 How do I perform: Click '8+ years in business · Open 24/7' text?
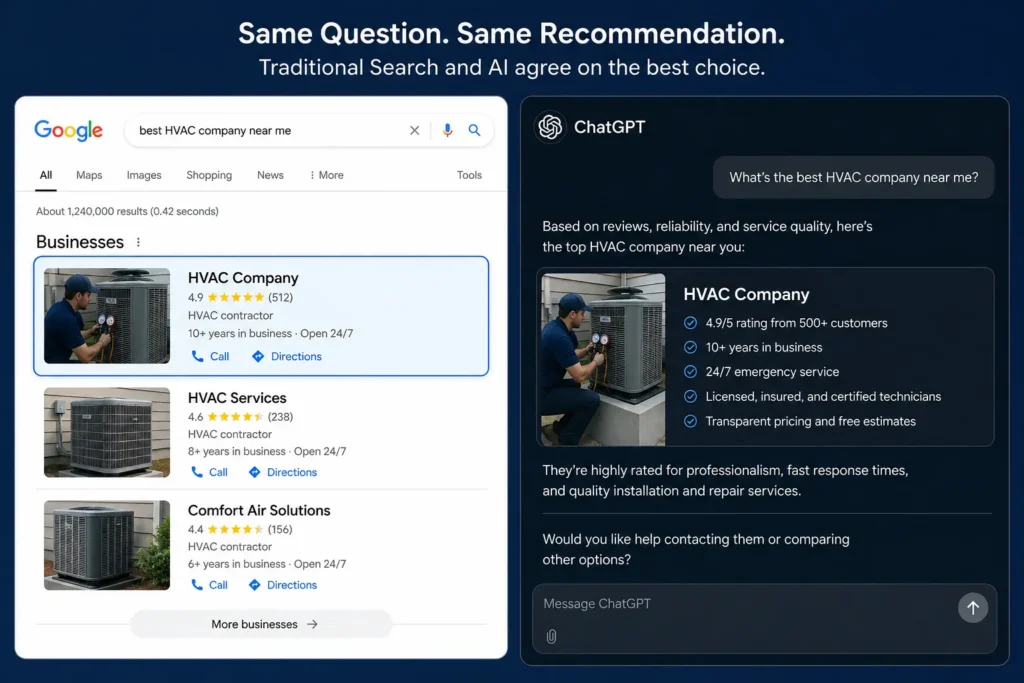pyautogui.click(x=267, y=452)
